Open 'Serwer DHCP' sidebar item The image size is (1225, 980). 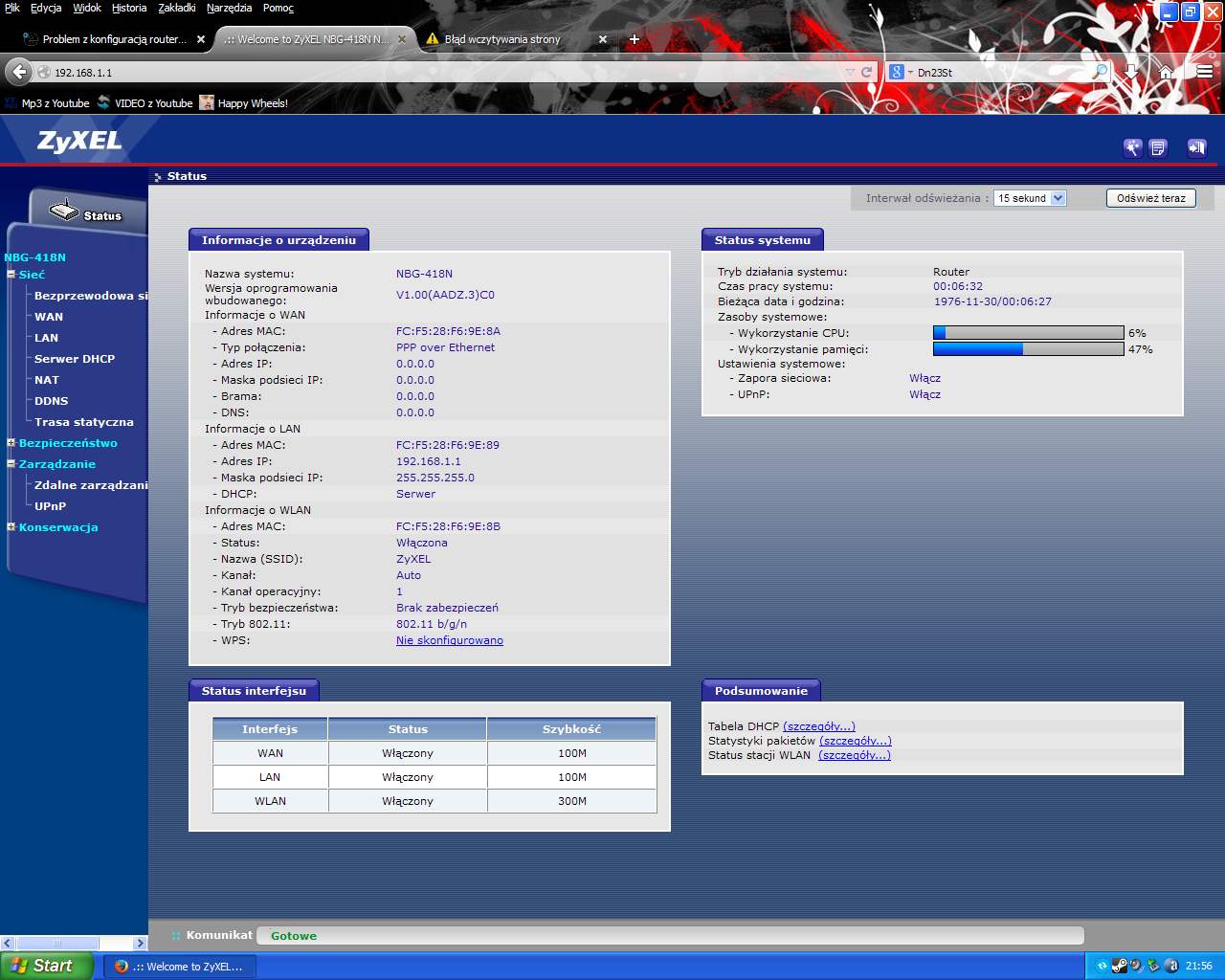click(75, 359)
